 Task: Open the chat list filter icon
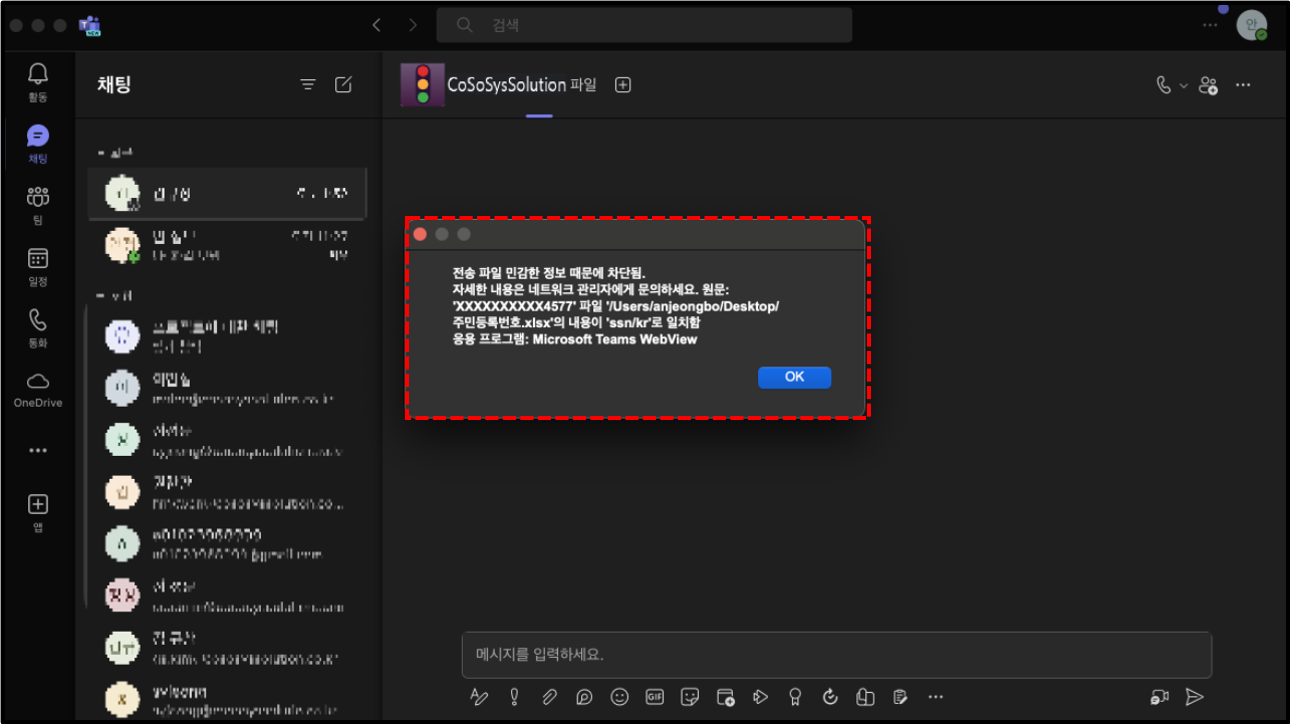(x=308, y=85)
